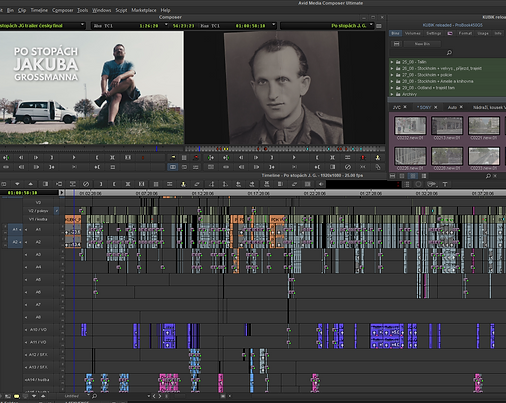The width and height of the screenshot is (506, 403).
Task: Open the Script menu
Action: [121, 10]
